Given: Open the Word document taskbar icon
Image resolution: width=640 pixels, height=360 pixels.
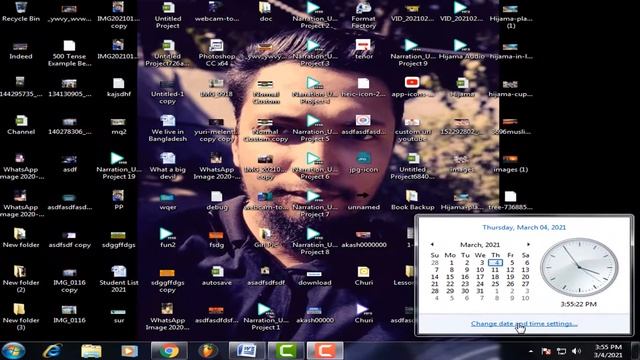Looking at the screenshot, I should pyautogui.click(x=247, y=351).
